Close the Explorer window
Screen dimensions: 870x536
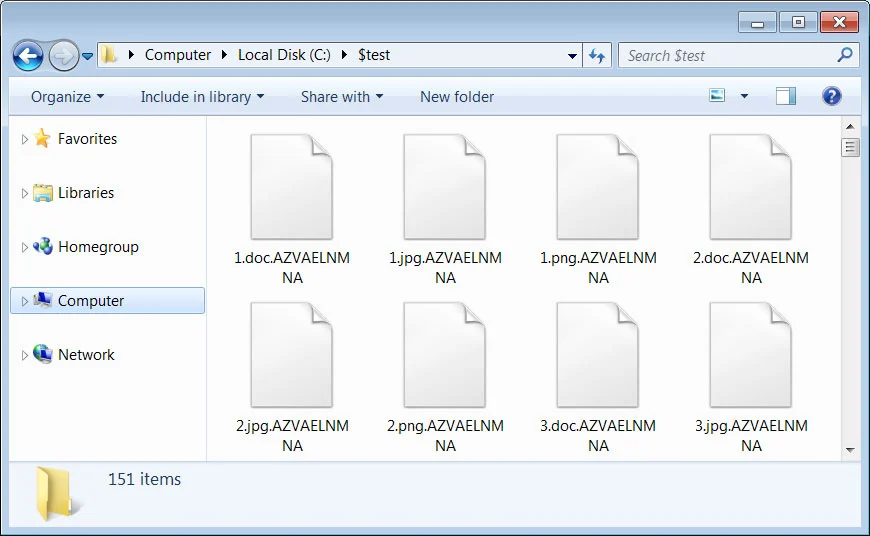pos(839,23)
